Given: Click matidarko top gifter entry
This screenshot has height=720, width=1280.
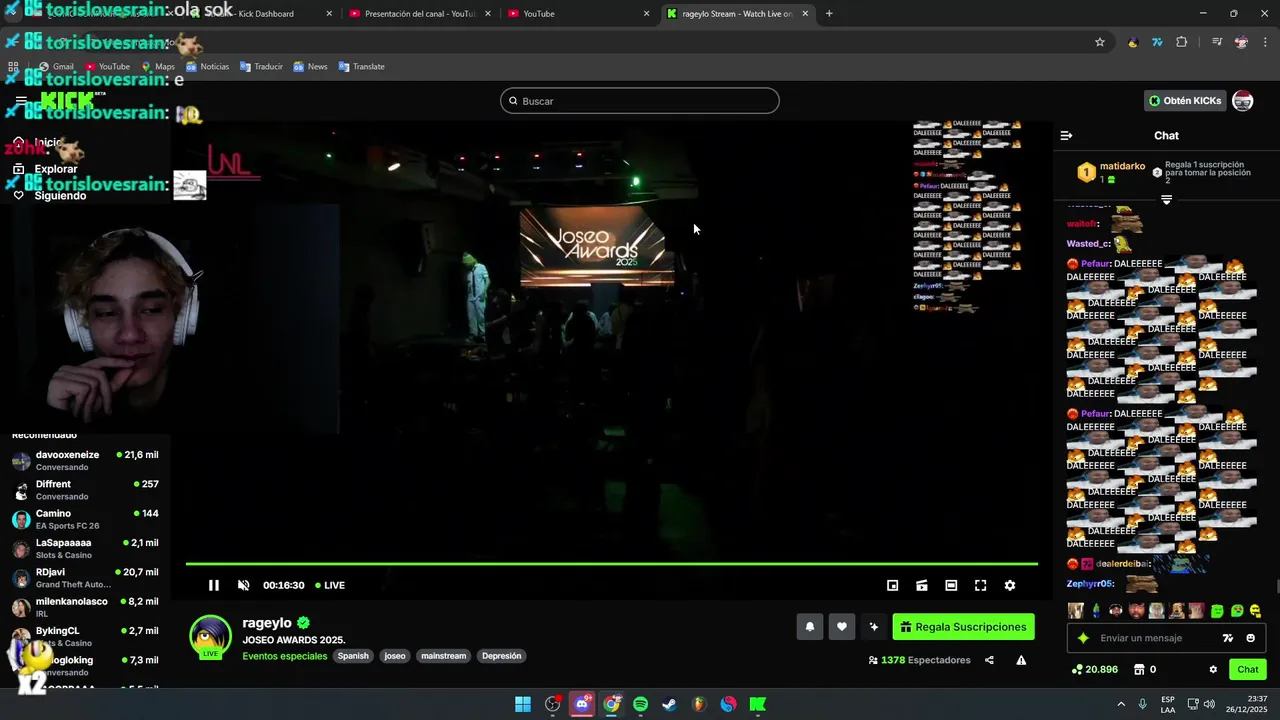Looking at the screenshot, I should tap(1111, 172).
